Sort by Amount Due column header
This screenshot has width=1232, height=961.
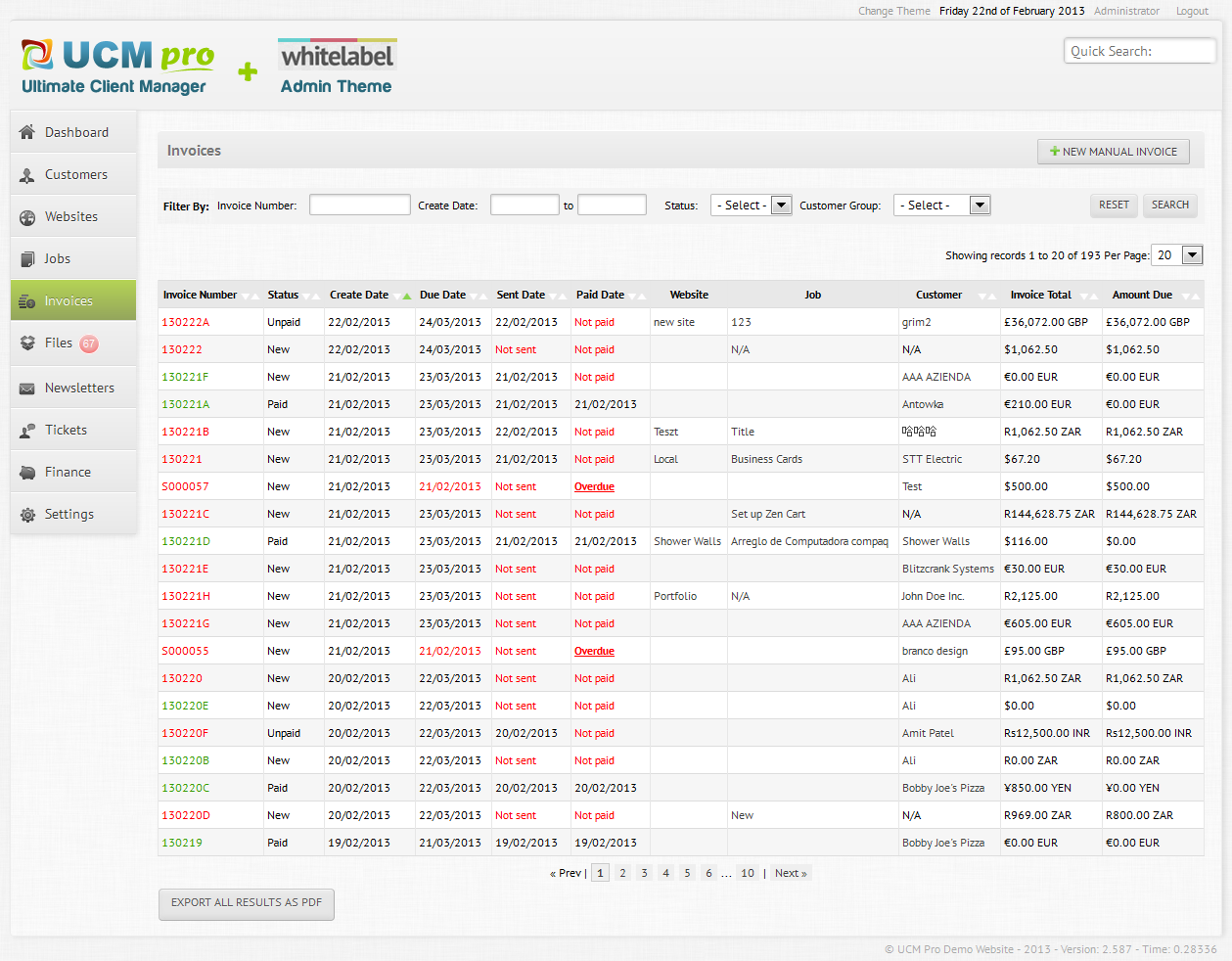[x=1142, y=295]
